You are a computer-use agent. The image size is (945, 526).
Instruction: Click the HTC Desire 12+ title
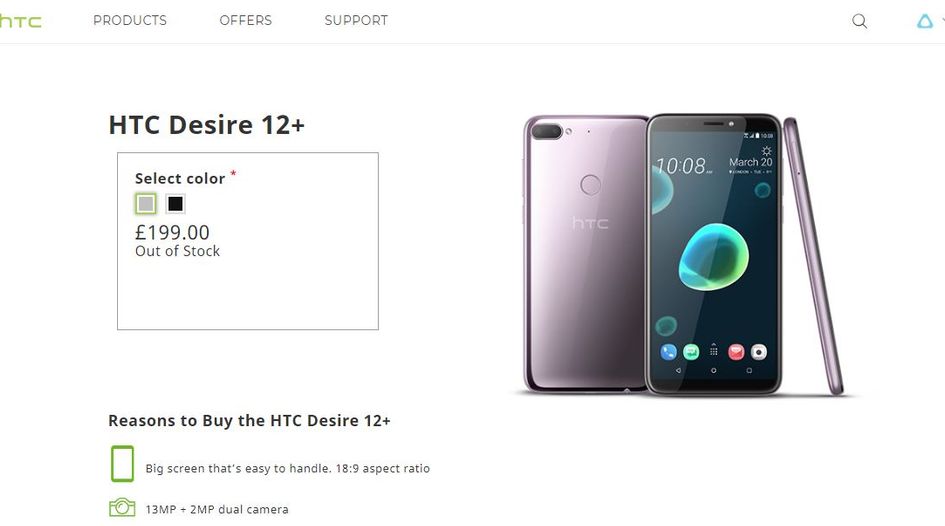[207, 125]
